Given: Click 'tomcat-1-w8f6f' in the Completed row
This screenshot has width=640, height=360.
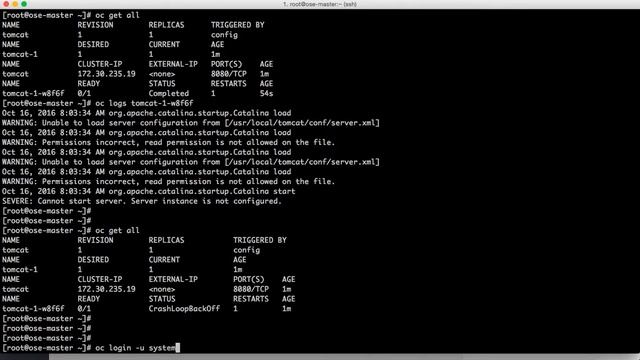Looking at the screenshot, I should click(x=33, y=93).
